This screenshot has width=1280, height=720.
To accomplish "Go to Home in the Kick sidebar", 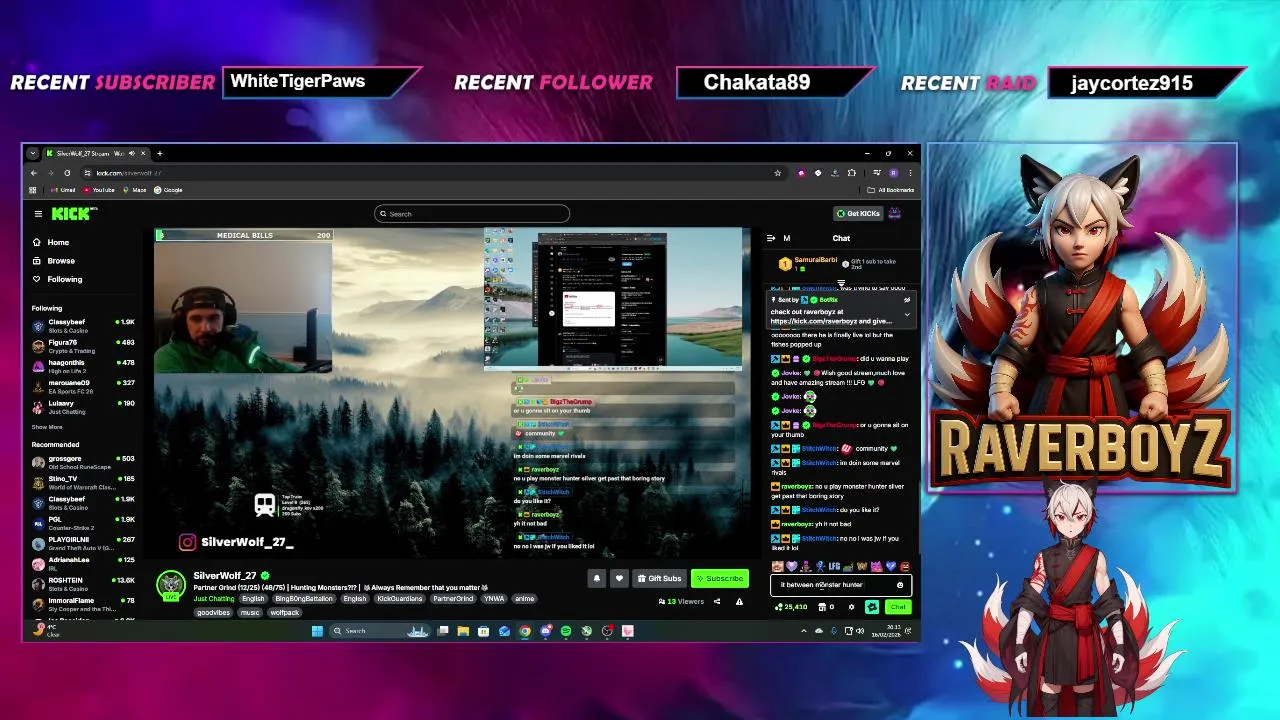I will (x=50, y=242).
